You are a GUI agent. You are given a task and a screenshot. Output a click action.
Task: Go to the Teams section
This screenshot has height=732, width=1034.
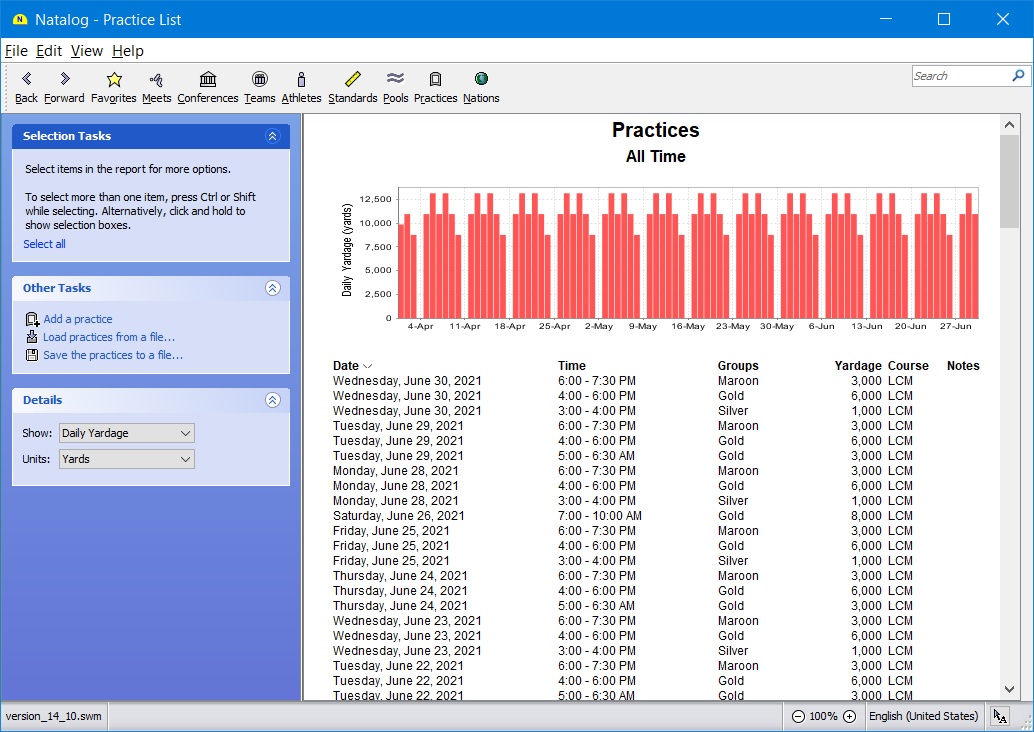(x=259, y=87)
